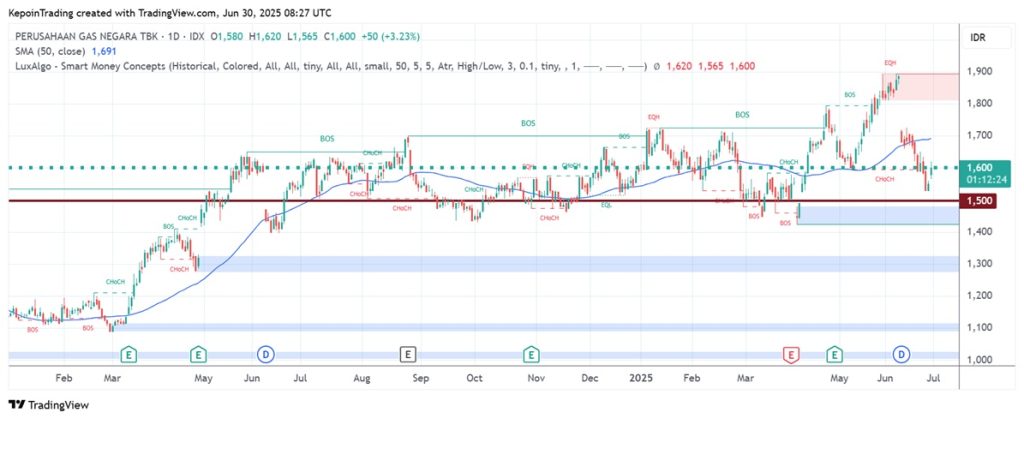
Task: Click the top EQH label above June peak
Action: [889, 63]
